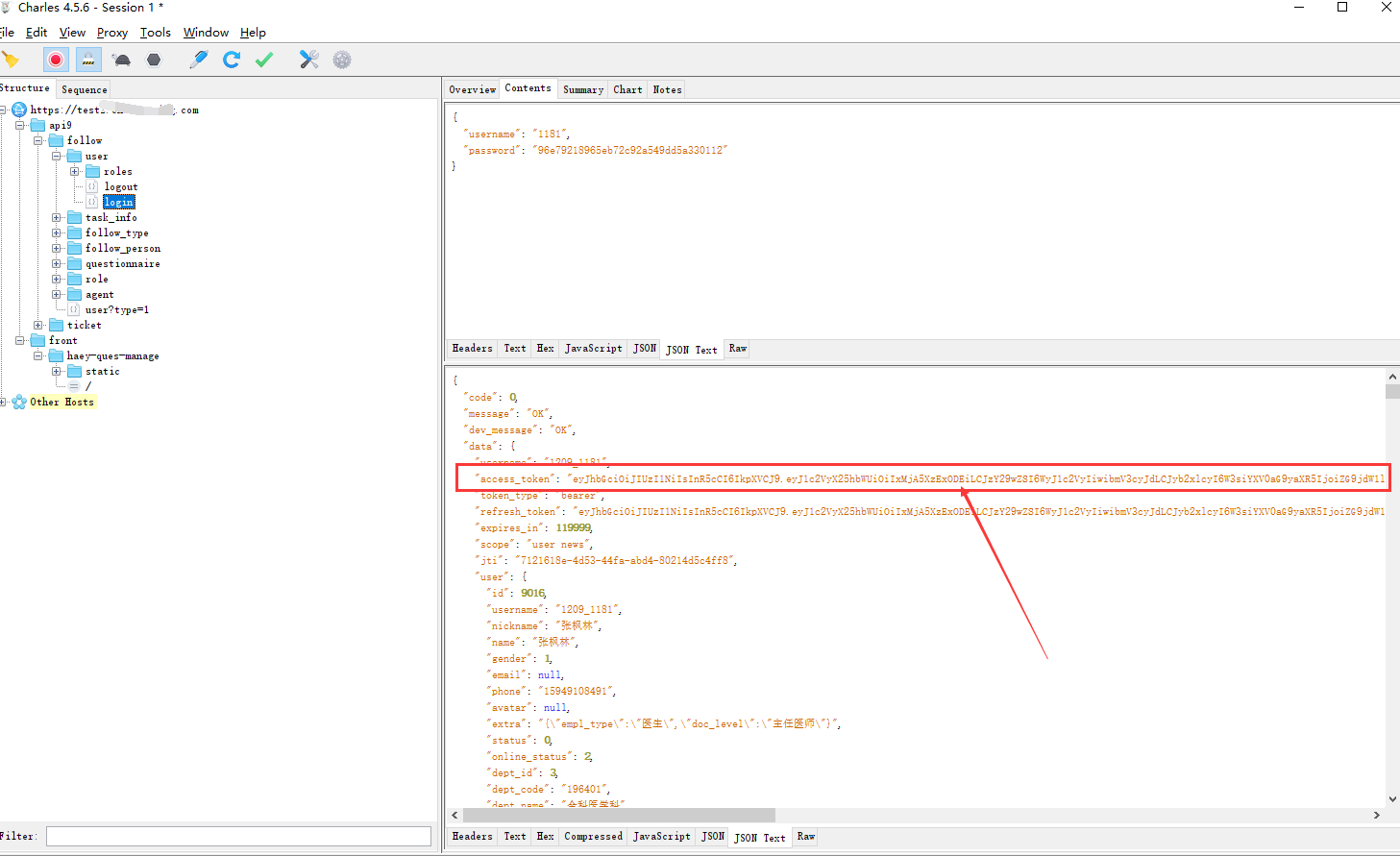Toggle throttling with the turtle icon

point(122,60)
